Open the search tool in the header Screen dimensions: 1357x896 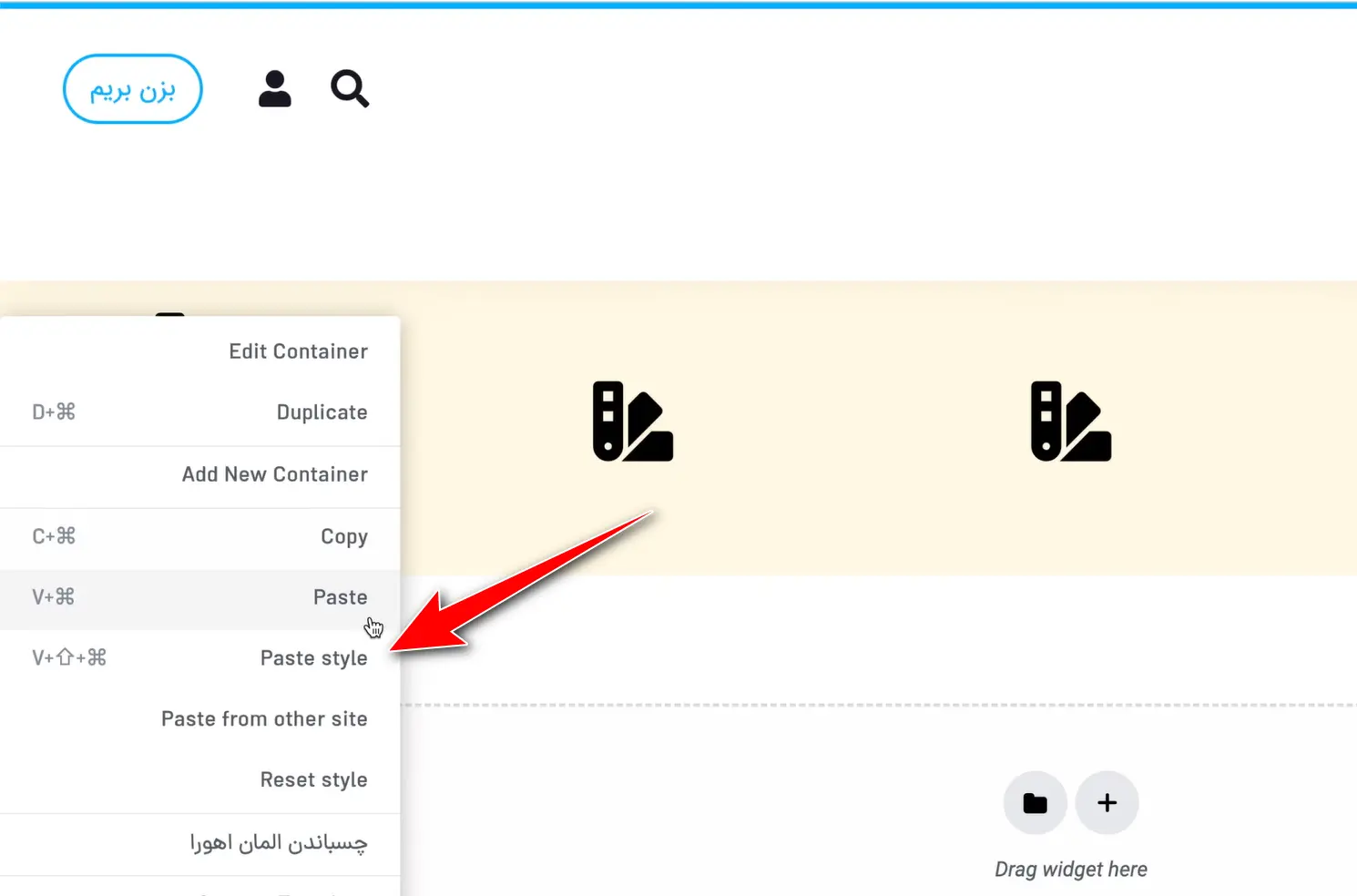[350, 88]
